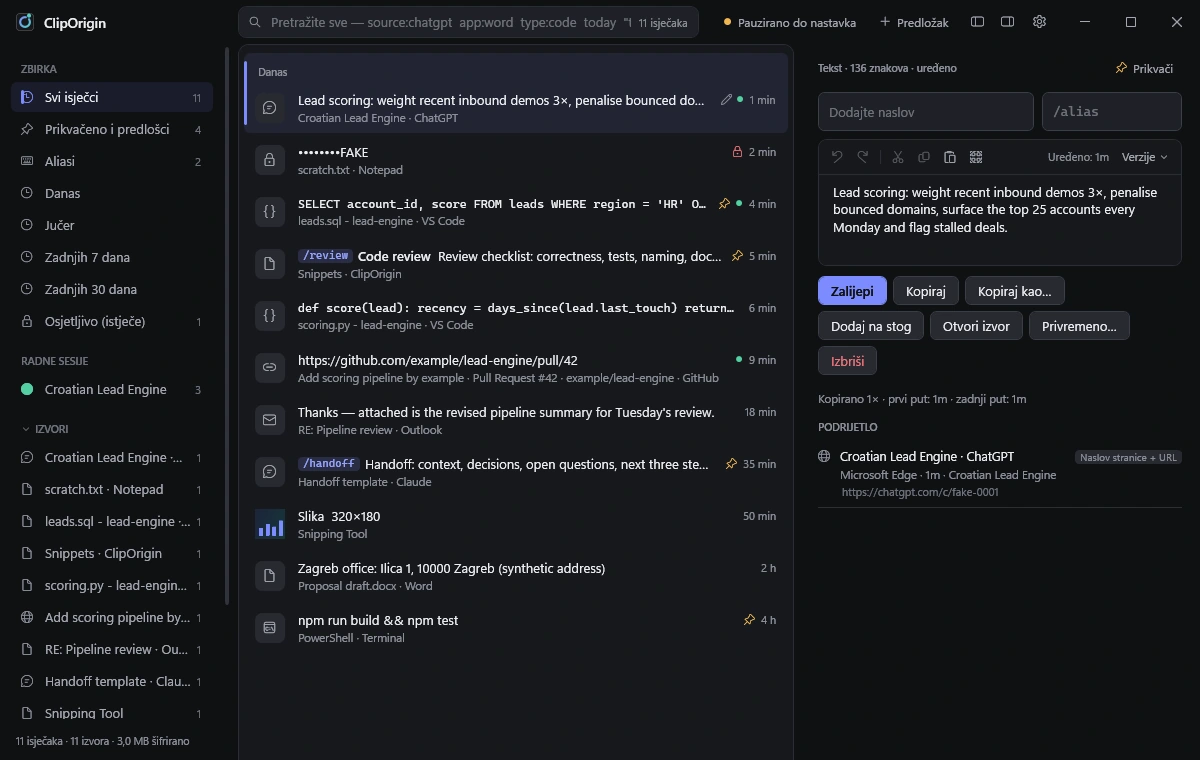1200x760 pixels.
Task: Click the globe icon next to Croatian Lead Engine · ChatGPT
Action: 824,457
